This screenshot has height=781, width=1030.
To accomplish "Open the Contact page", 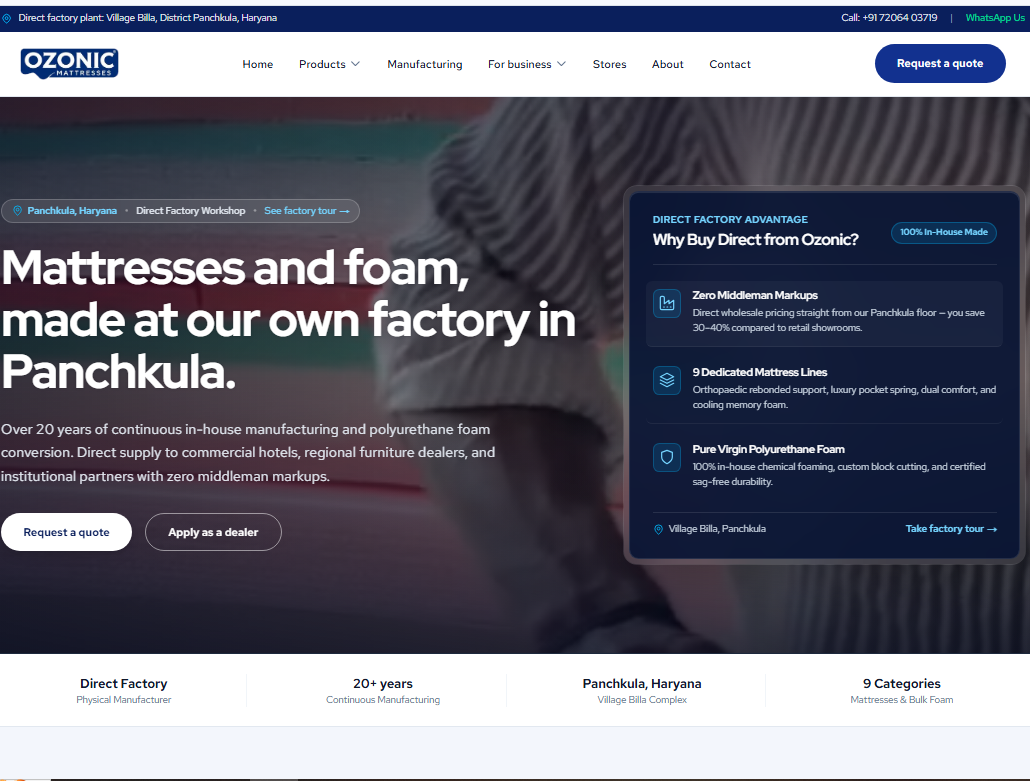I will pos(730,64).
